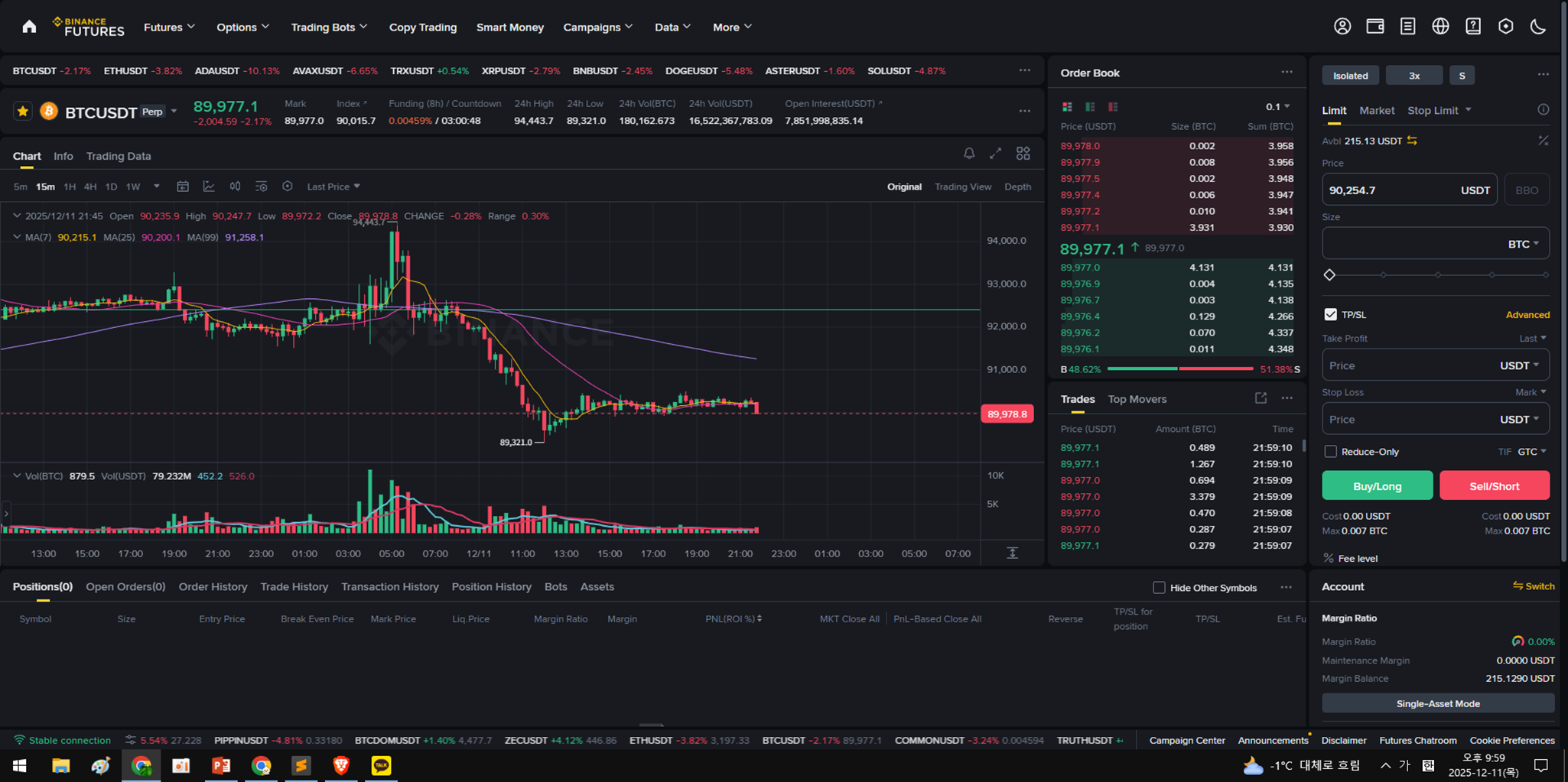This screenshot has width=1568, height=782.
Task: Open the TIF GTC dropdown
Action: pyautogui.click(x=1532, y=452)
